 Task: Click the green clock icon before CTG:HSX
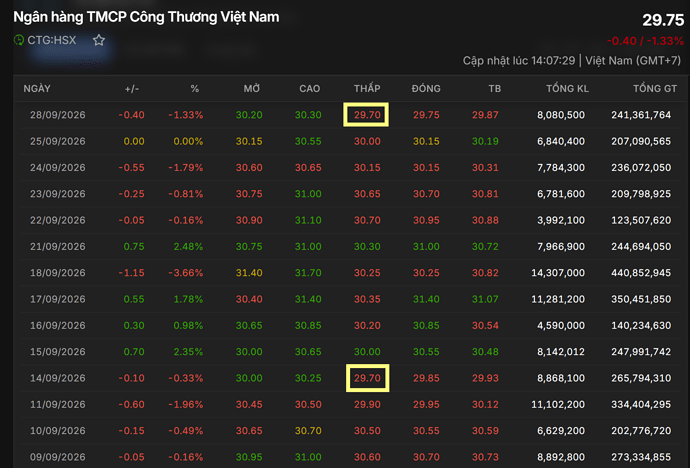pos(18,40)
